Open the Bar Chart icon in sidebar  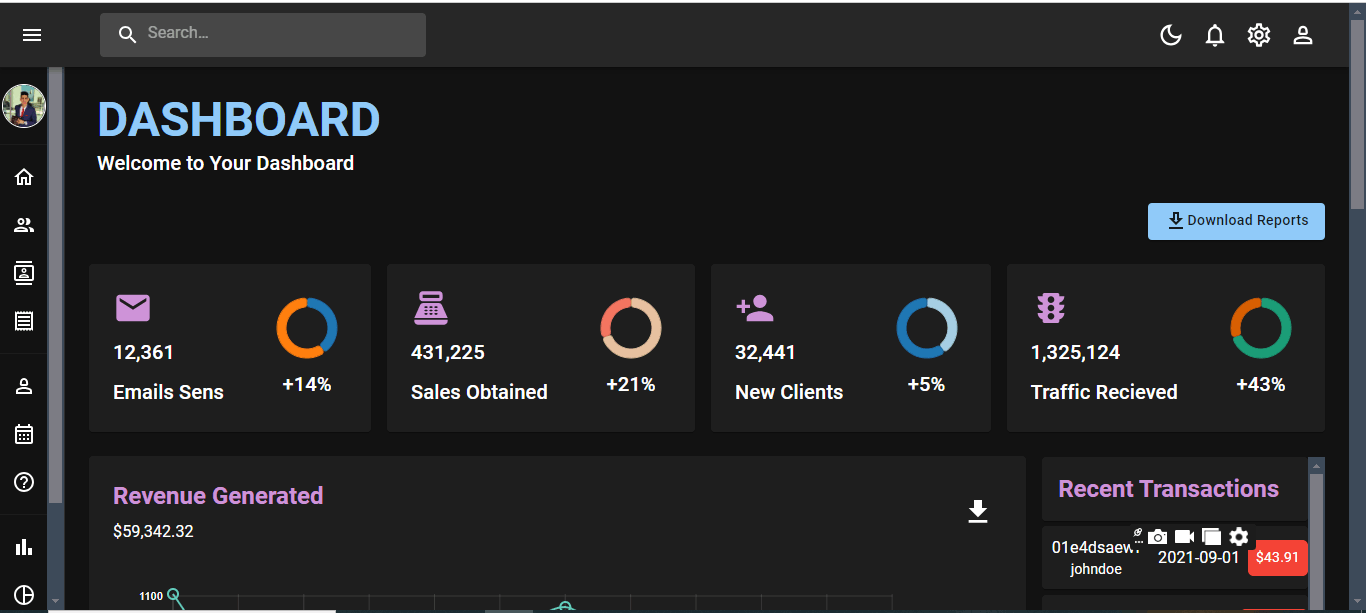click(x=23, y=546)
